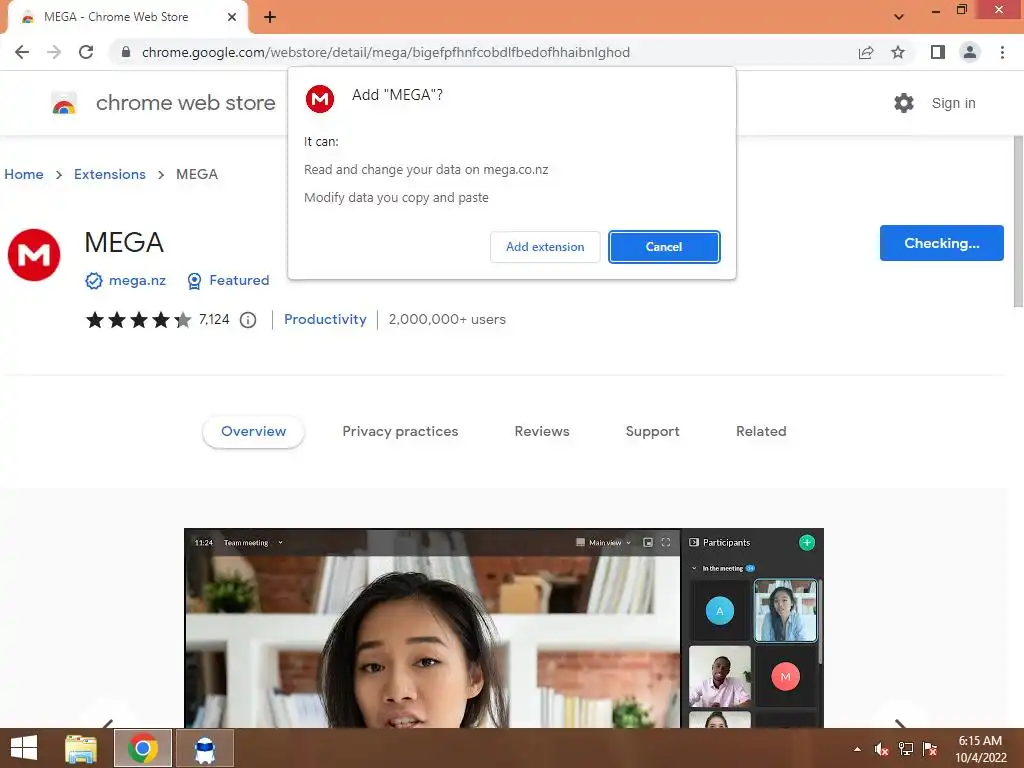Click the Featured badge icon
1024x768 pixels.
[x=195, y=281]
